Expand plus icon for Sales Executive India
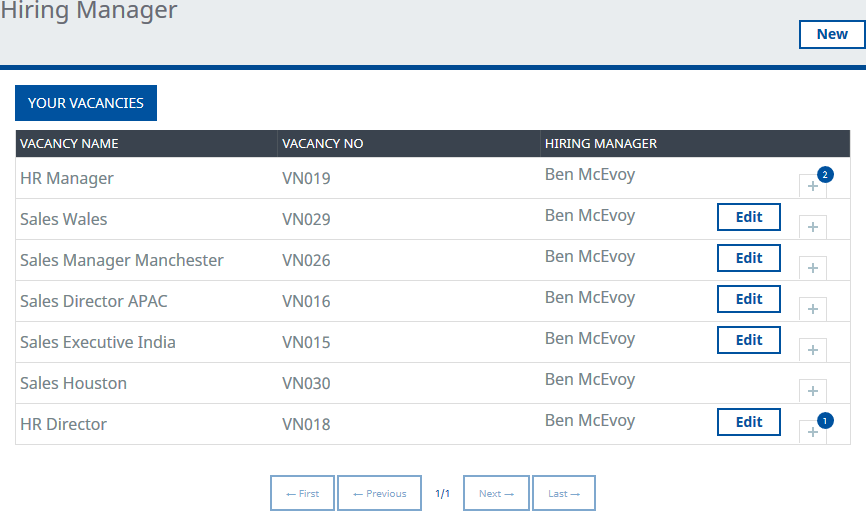This screenshot has width=866, height=521. 812,350
